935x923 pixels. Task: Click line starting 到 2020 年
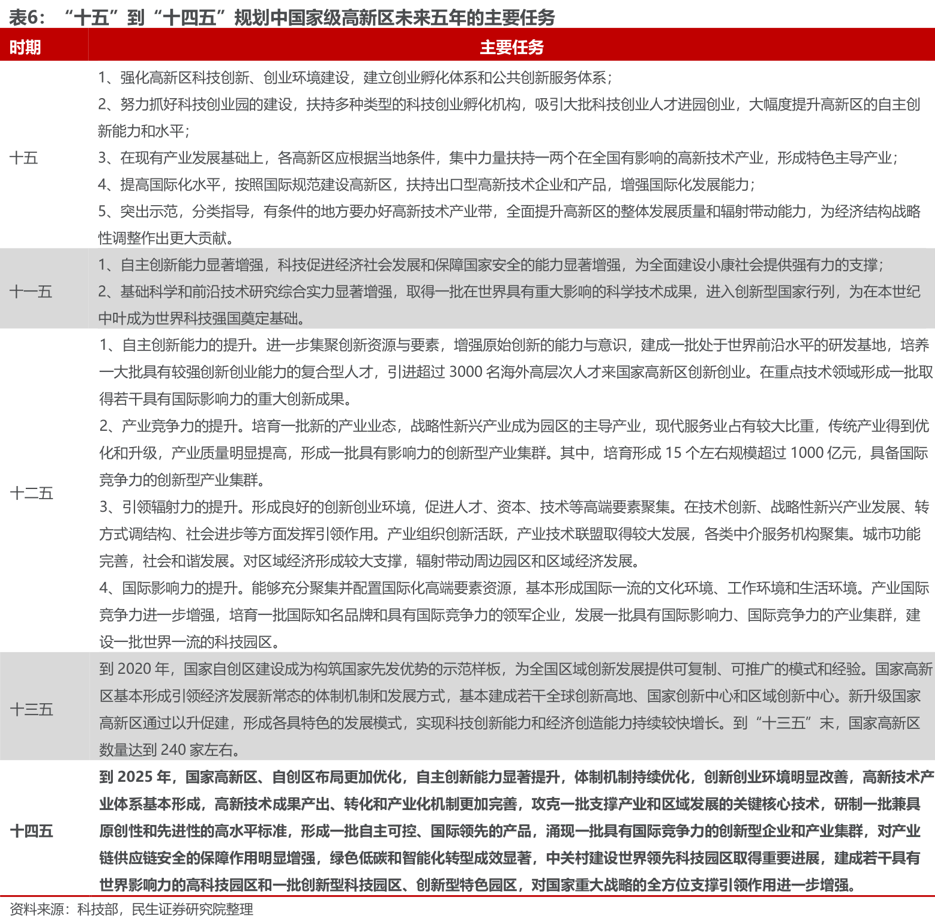[x=516, y=669]
